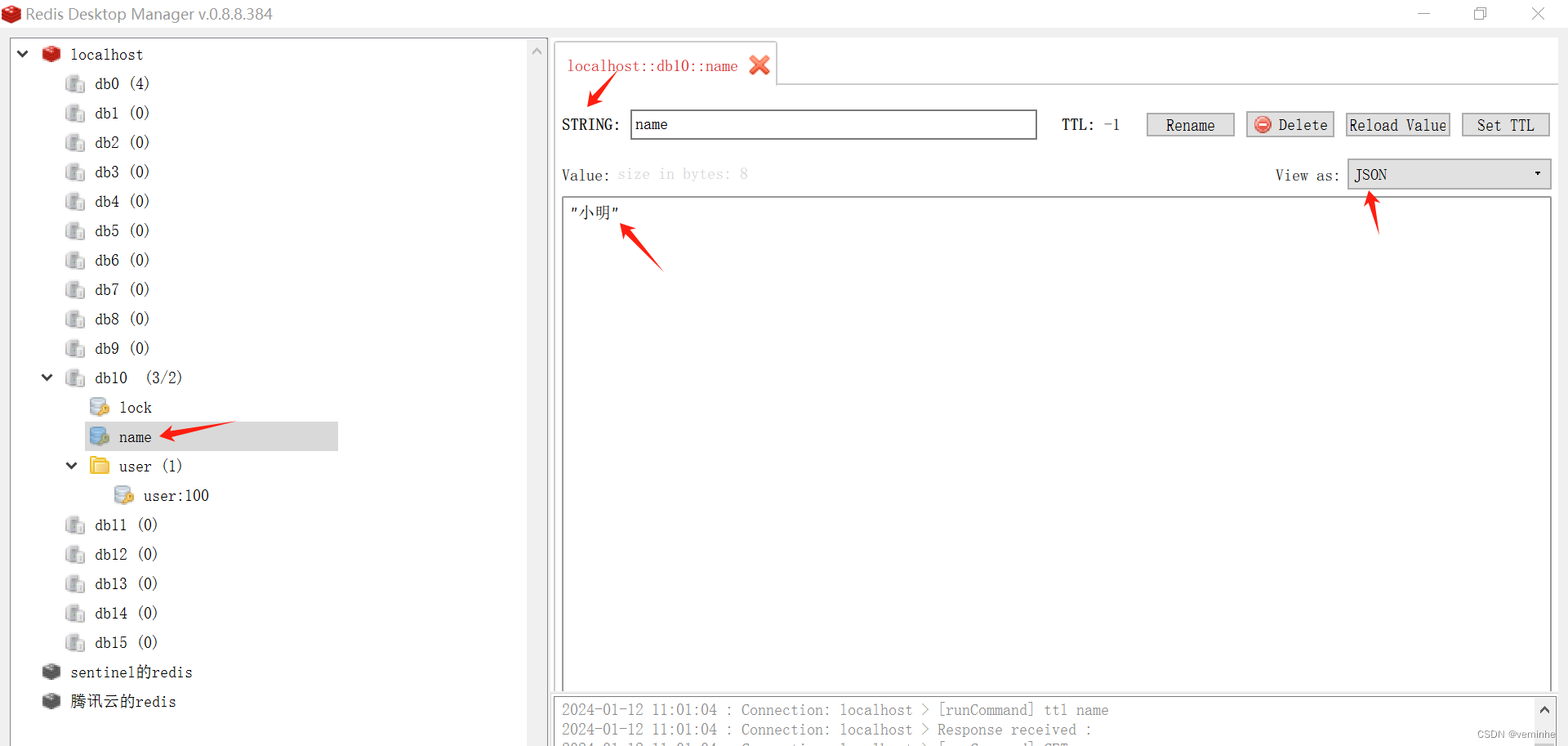This screenshot has height=746, width=1568.
Task: Click the connection tree scroll-up arrow
Action: (x=537, y=51)
